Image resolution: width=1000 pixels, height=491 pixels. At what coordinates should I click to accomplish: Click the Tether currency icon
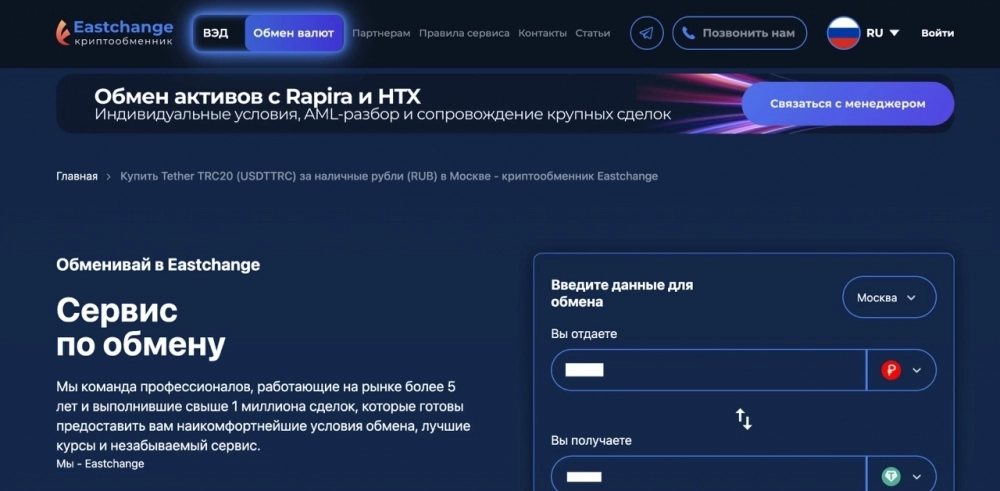pyautogui.click(x=891, y=476)
